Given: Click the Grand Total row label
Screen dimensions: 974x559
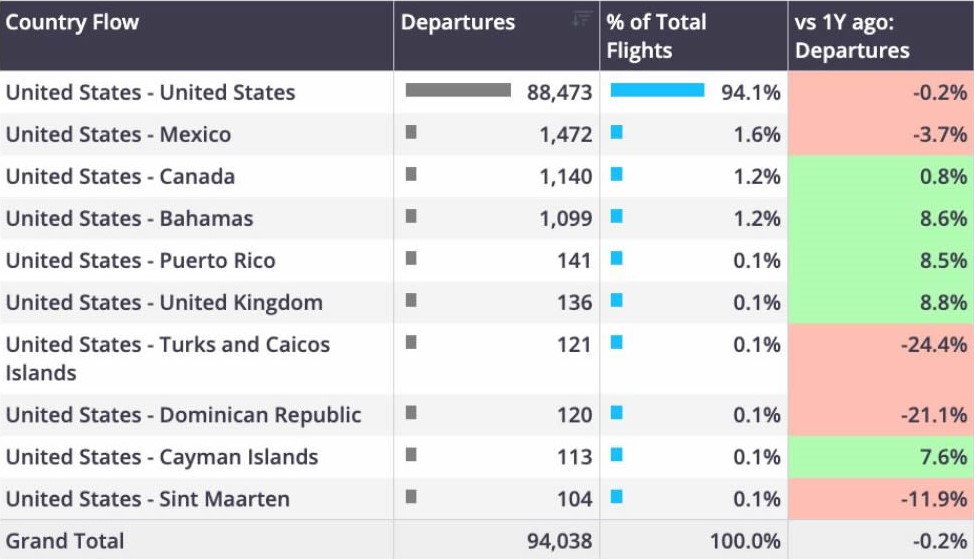Looking at the screenshot, I should tap(65, 541).
